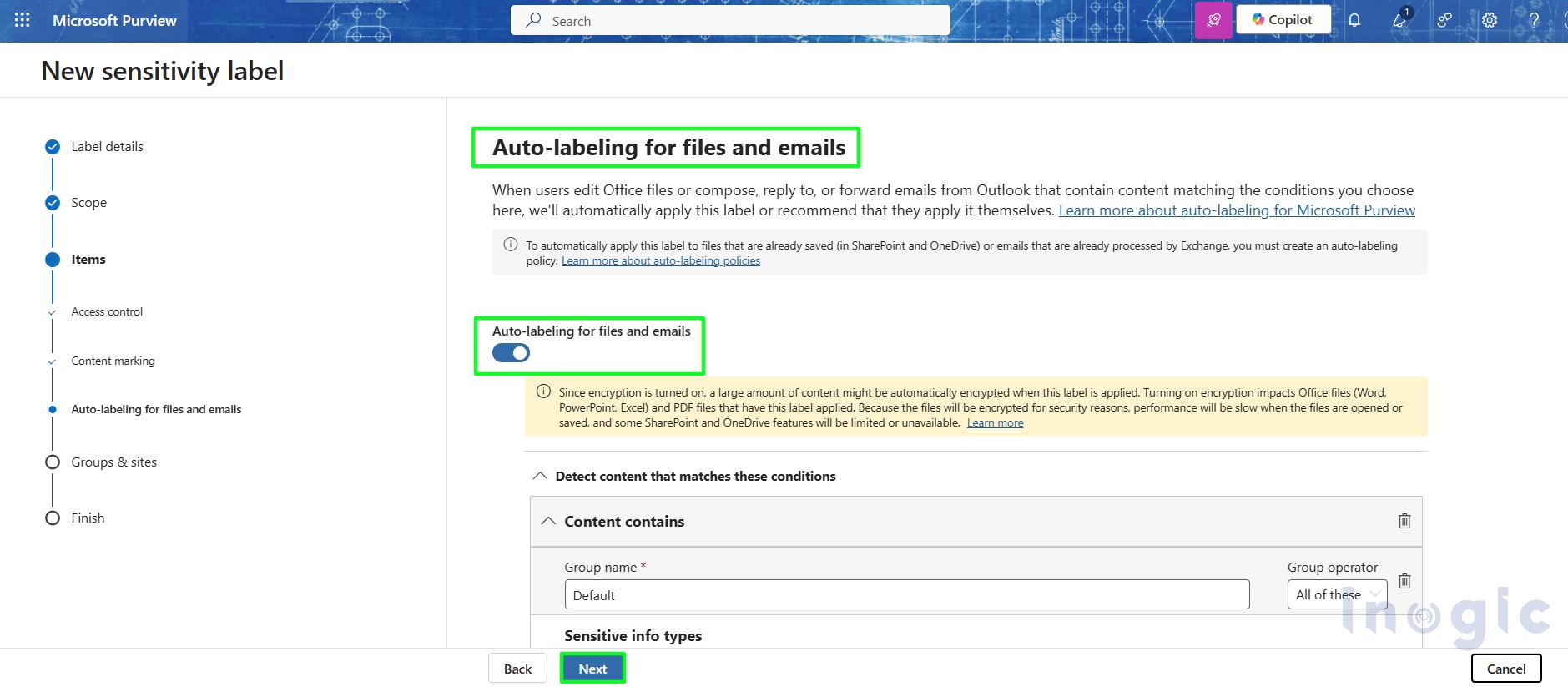1568x687 pixels.
Task: Click the Sensitive info types heading
Action: 633,635
